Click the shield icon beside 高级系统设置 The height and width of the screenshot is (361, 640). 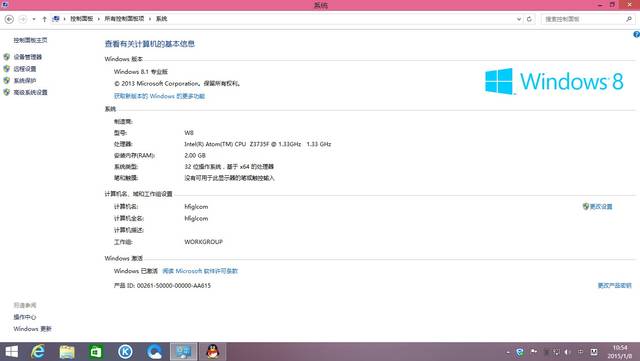[7, 92]
